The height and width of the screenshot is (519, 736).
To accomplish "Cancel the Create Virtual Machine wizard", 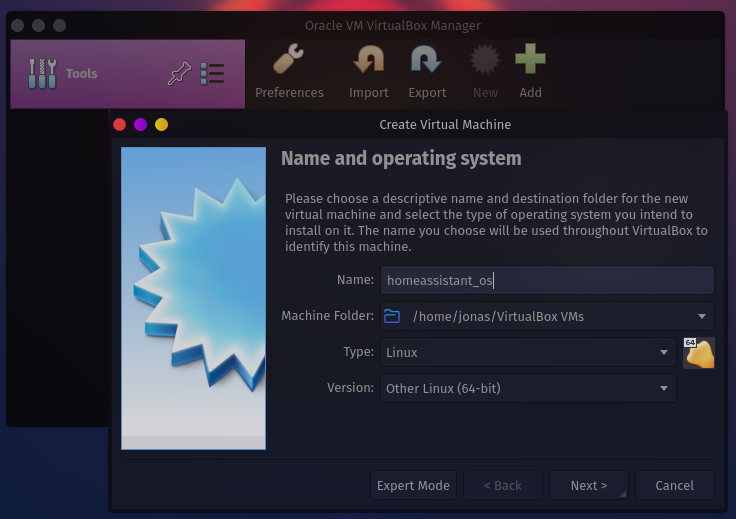I will point(674,485).
